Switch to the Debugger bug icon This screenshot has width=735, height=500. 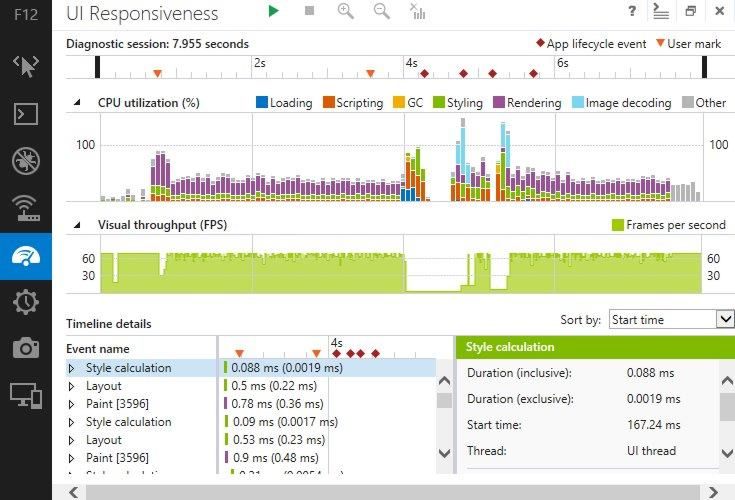pos(25,161)
